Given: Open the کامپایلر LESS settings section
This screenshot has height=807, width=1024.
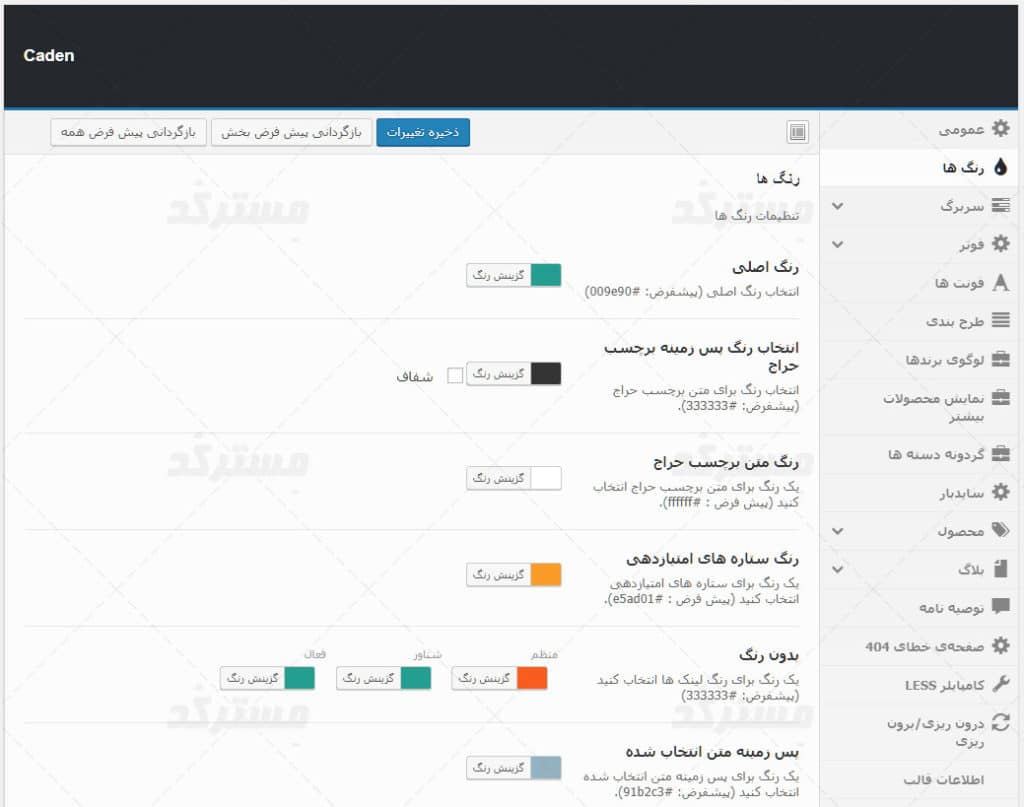Looking at the screenshot, I should pyautogui.click(x=919, y=685).
